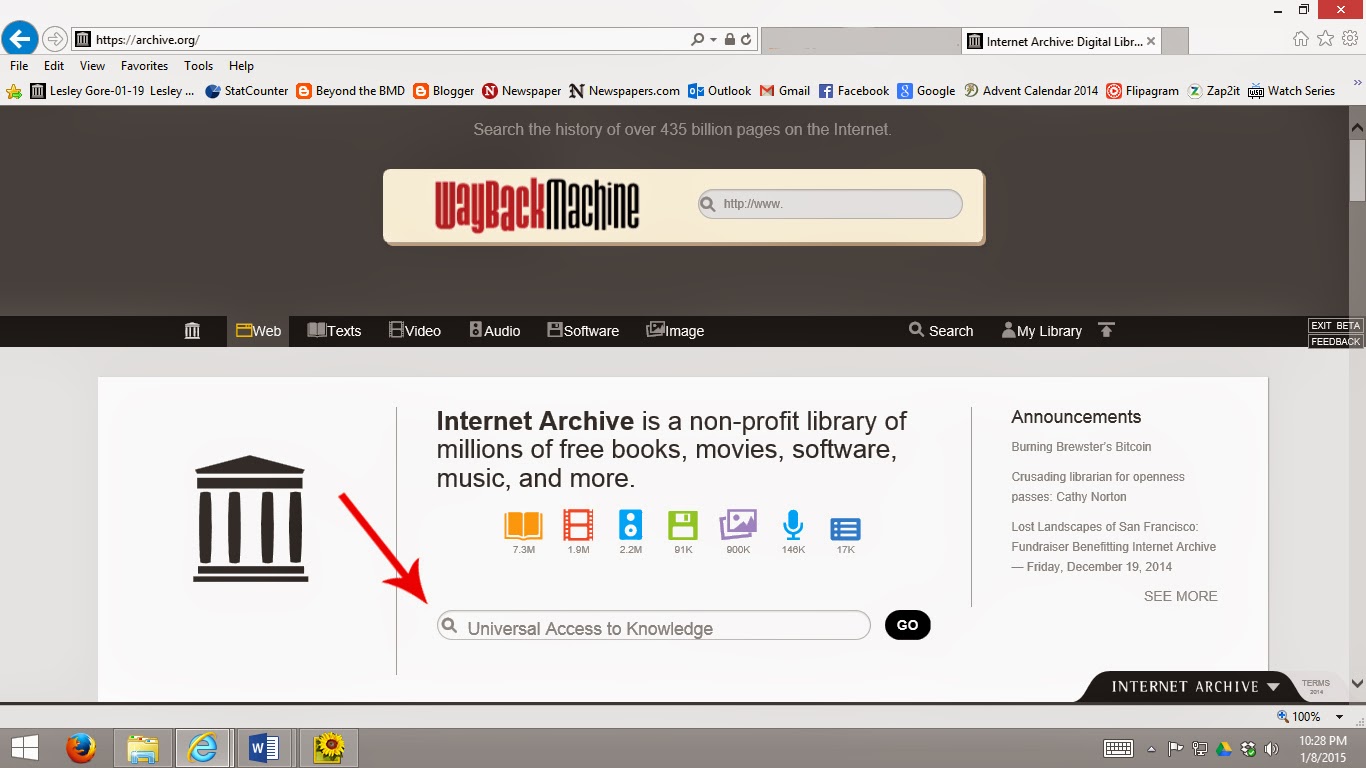The image size is (1366, 768).
Task: Click the IE Home icon
Action: [1300, 39]
